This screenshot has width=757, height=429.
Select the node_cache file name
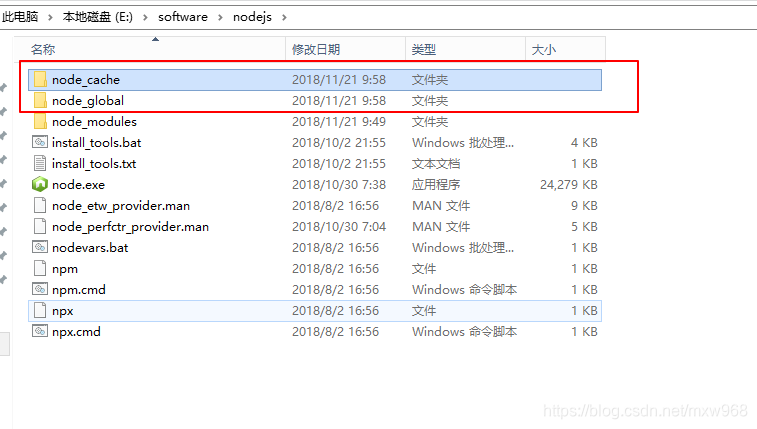86,80
